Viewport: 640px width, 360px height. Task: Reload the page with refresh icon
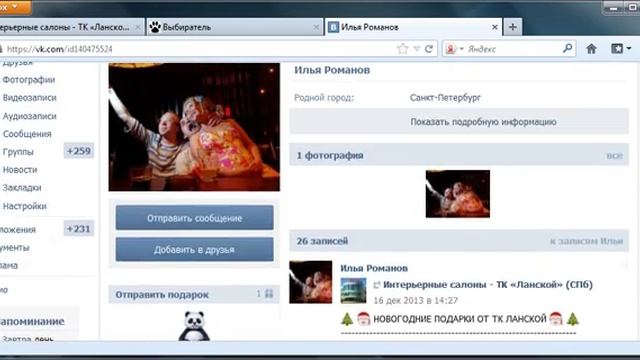(429, 49)
